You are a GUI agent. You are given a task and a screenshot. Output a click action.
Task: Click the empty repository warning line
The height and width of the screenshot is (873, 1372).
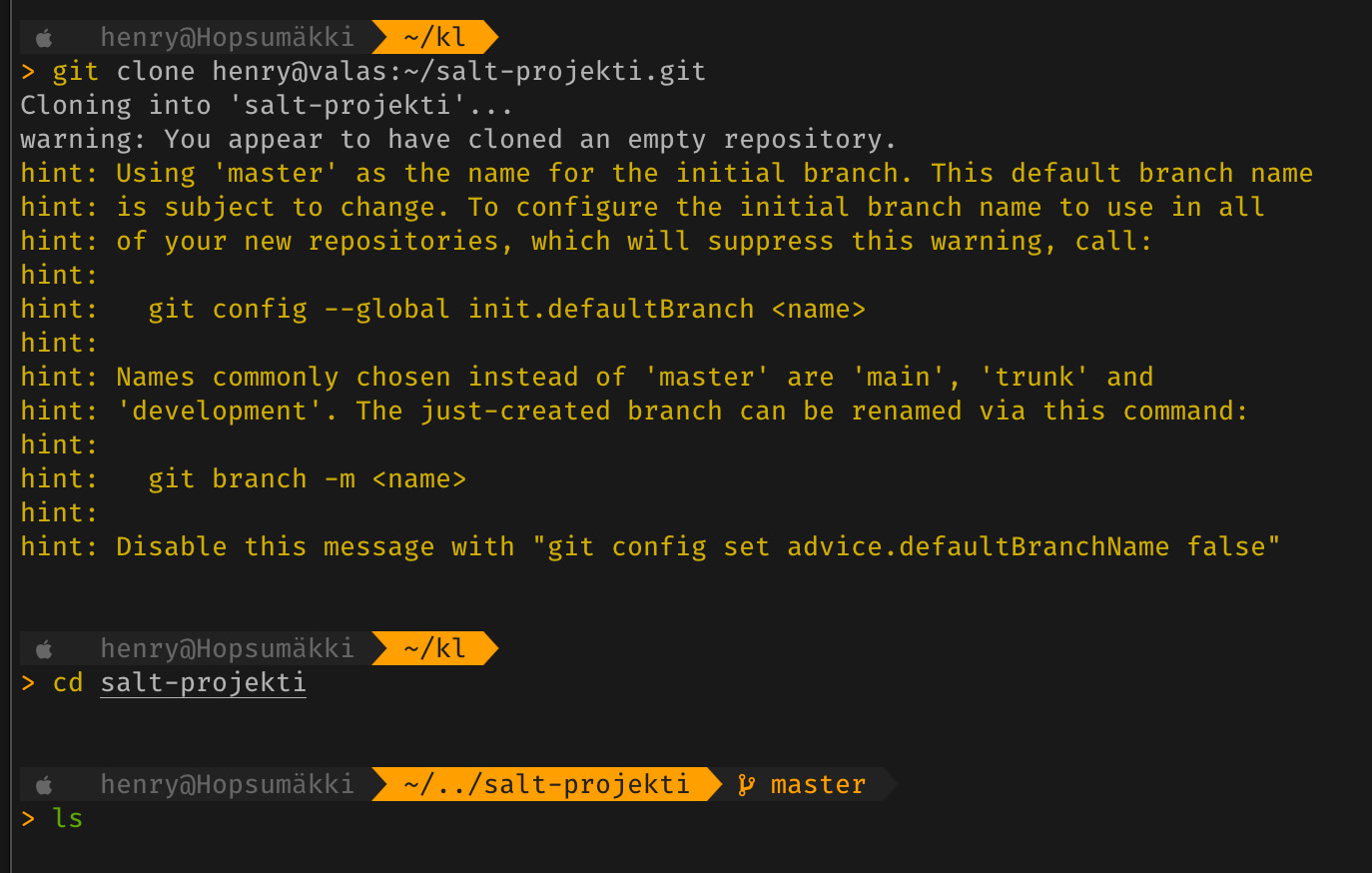coord(457,140)
